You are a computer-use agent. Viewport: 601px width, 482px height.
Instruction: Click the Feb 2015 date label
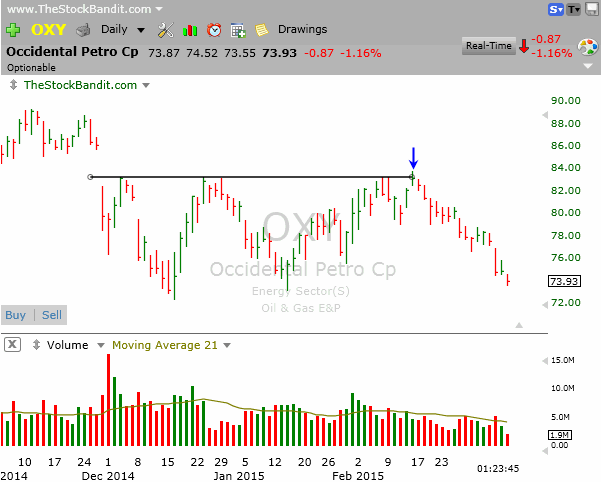coord(358,476)
